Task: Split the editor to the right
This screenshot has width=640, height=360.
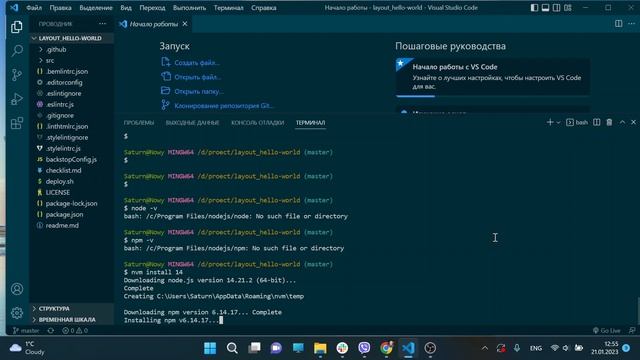Action: pyautogui.click(x=618, y=24)
